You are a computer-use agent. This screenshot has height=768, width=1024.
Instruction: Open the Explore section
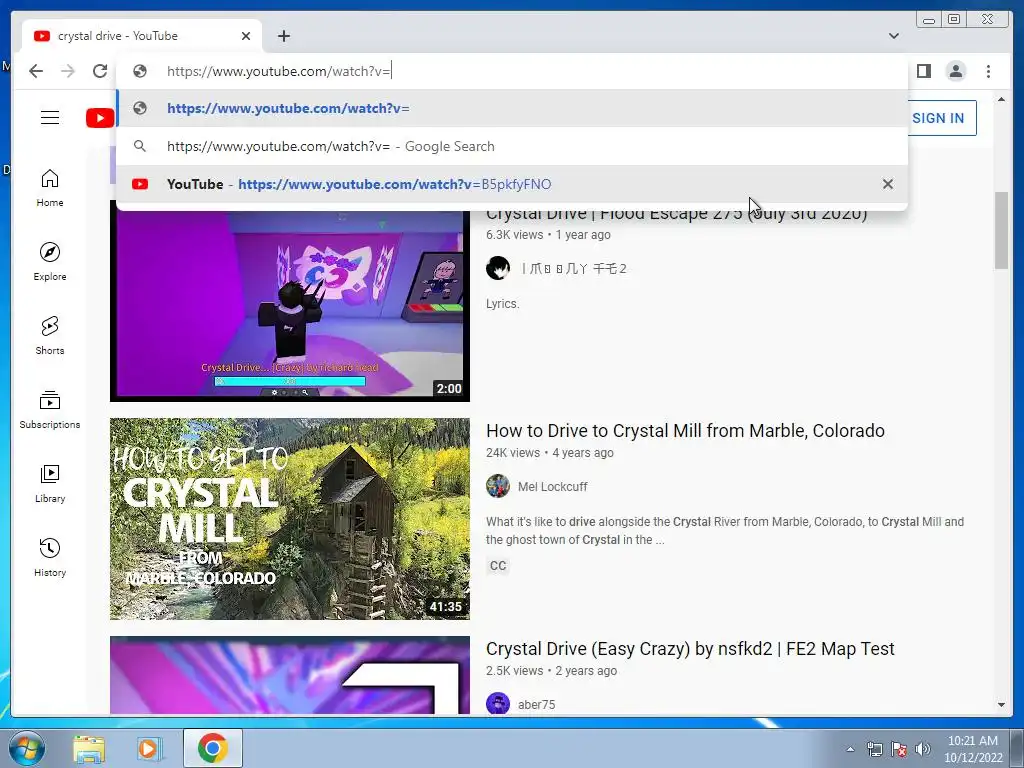50,262
